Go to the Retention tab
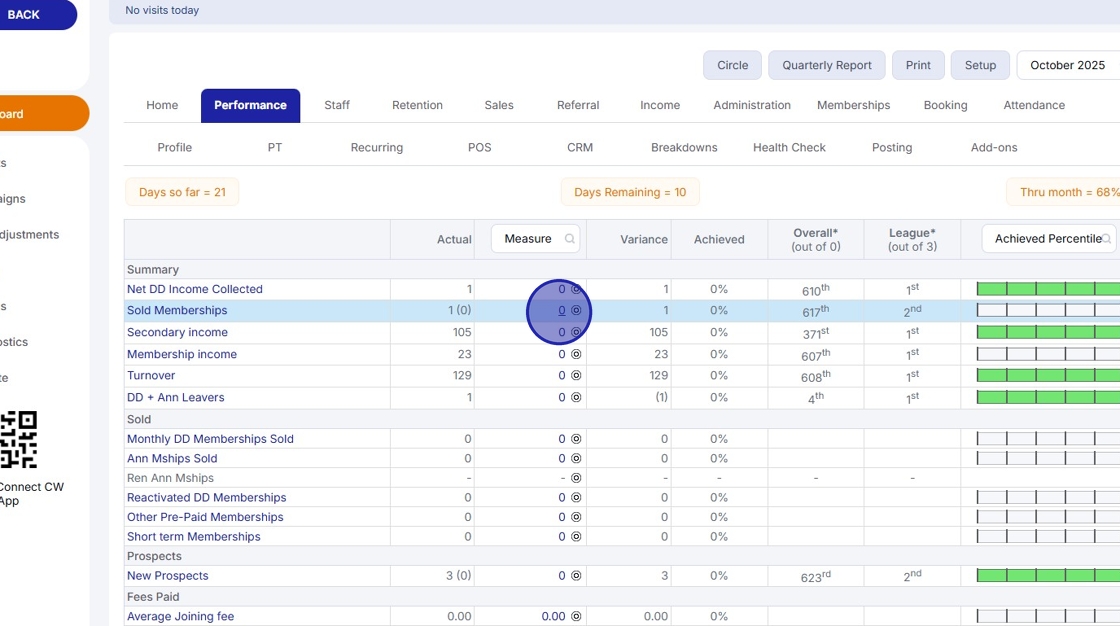Image resolution: width=1120 pixels, height=626 pixels. pyautogui.click(x=417, y=105)
